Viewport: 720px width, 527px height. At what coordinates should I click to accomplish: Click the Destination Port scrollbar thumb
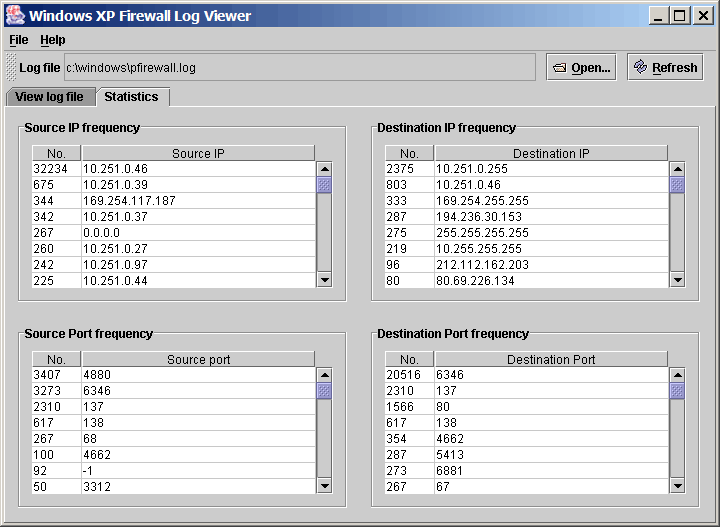click(677, 391)
